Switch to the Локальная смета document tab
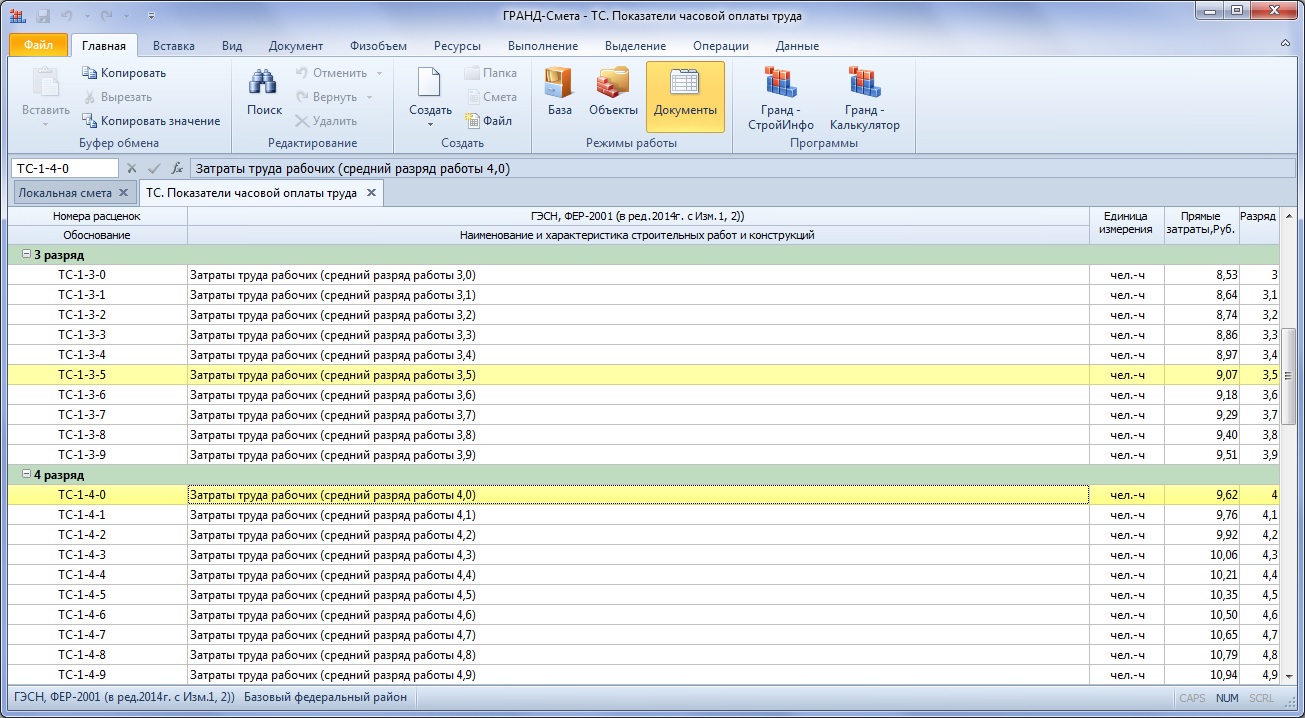 66,193
